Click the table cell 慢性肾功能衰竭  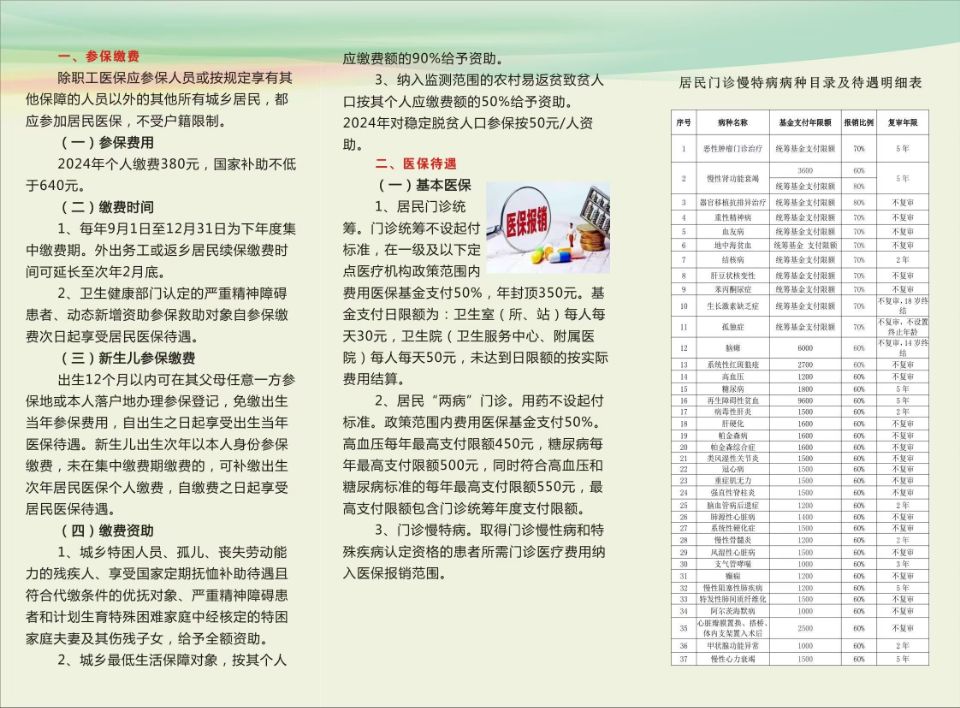(733, 178)
